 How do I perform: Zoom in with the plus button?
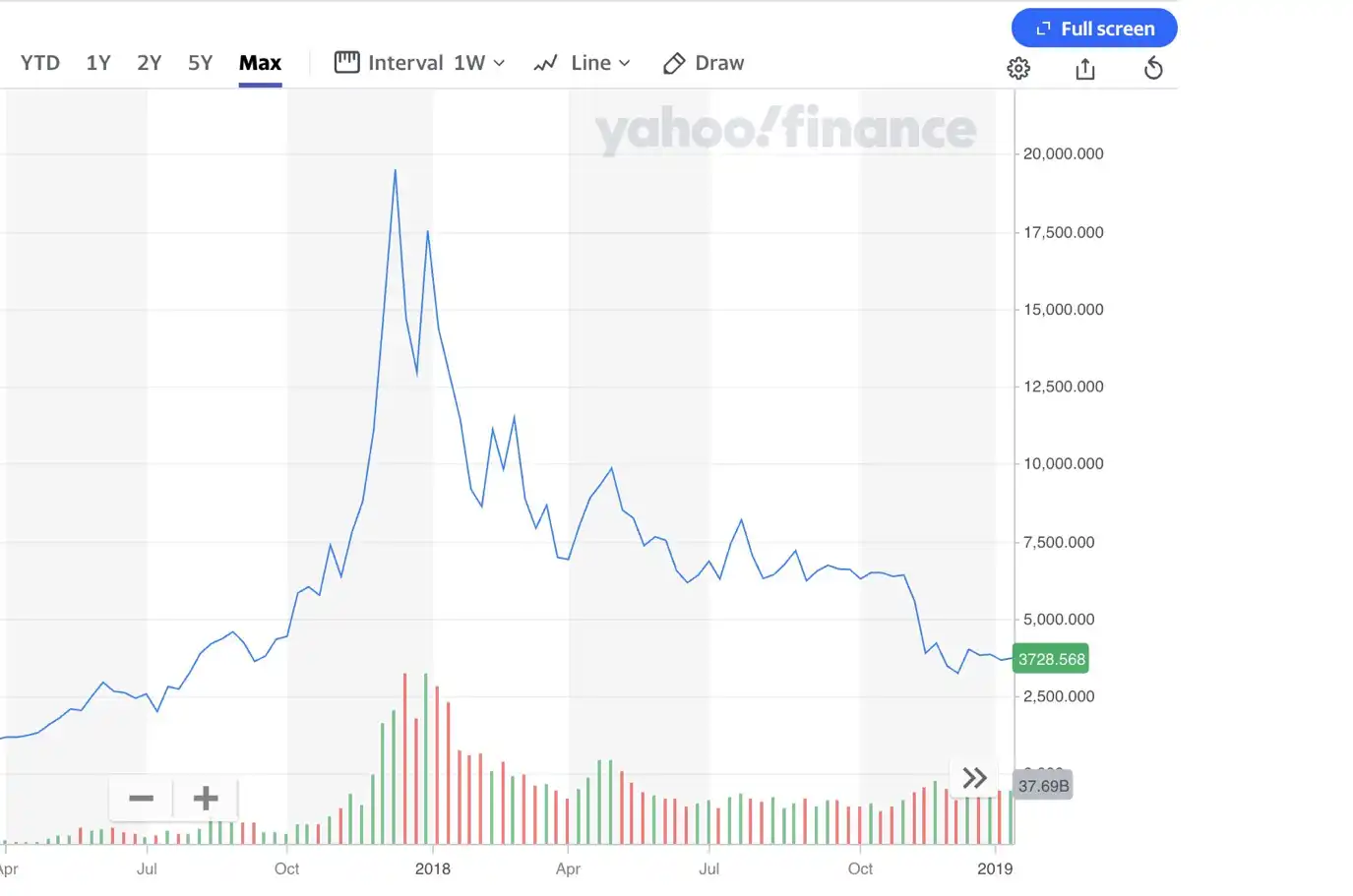(206, 798)
